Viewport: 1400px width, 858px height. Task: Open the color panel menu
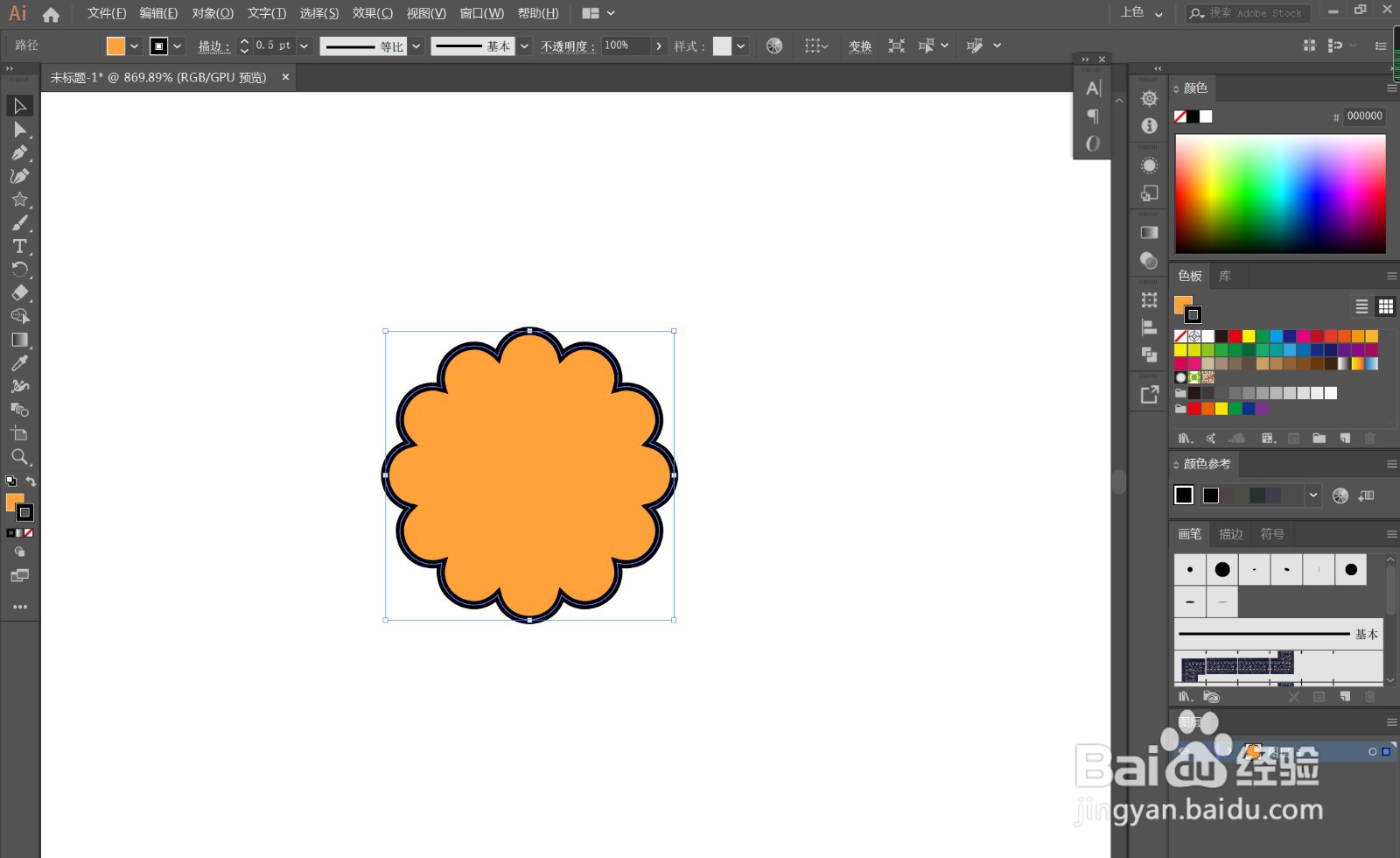coord(1391,88)
